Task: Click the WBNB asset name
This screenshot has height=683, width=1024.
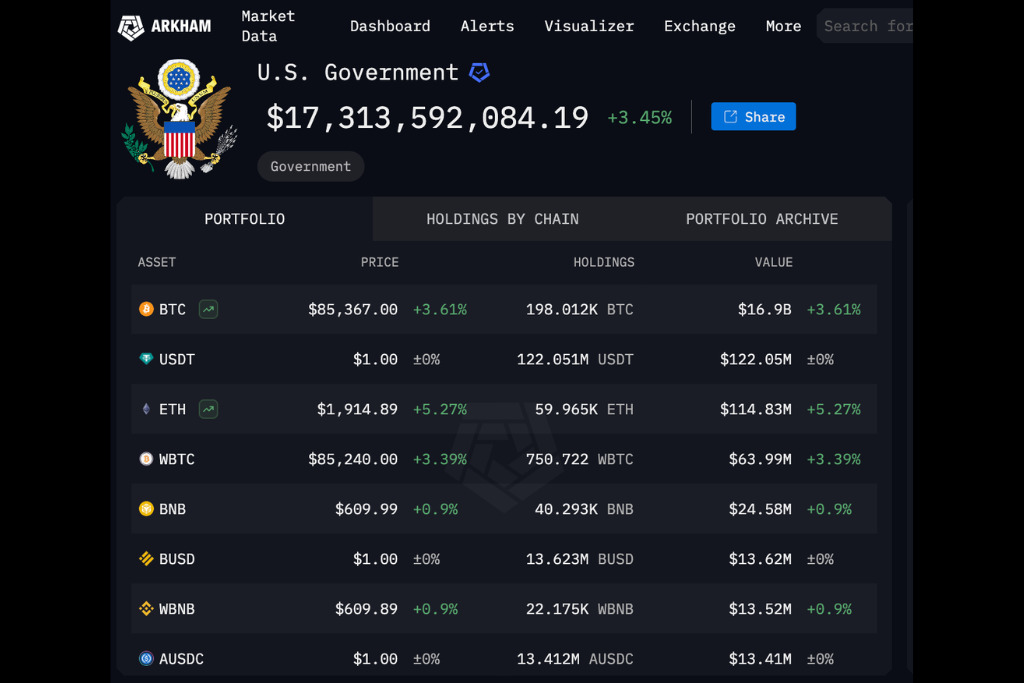Action: click(x=176, y=609)
